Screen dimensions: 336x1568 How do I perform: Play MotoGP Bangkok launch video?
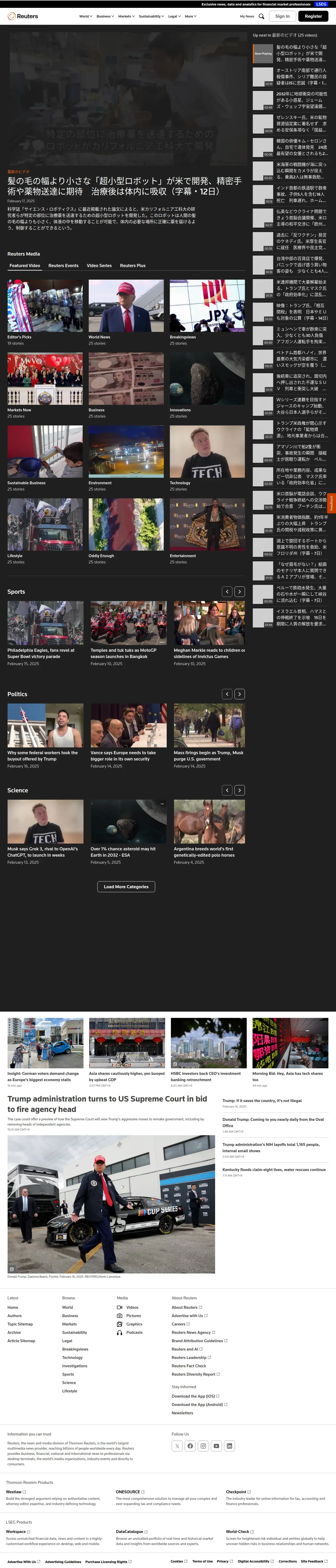[x=129, y=623]
